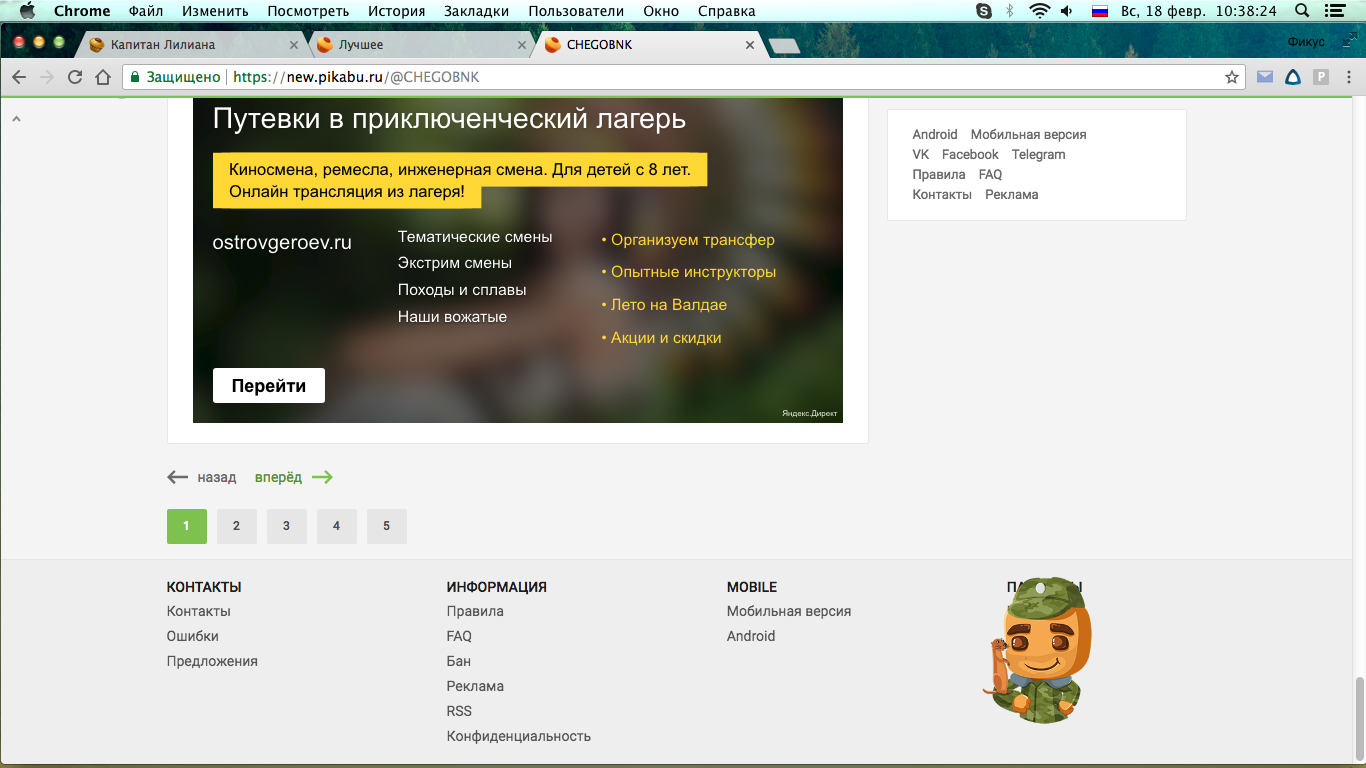Image resolution: width=1366 pixels, height=768 pixels.
Task: Open Spotlight search magnifier in menu bar
Action: tap(1301, 11)
